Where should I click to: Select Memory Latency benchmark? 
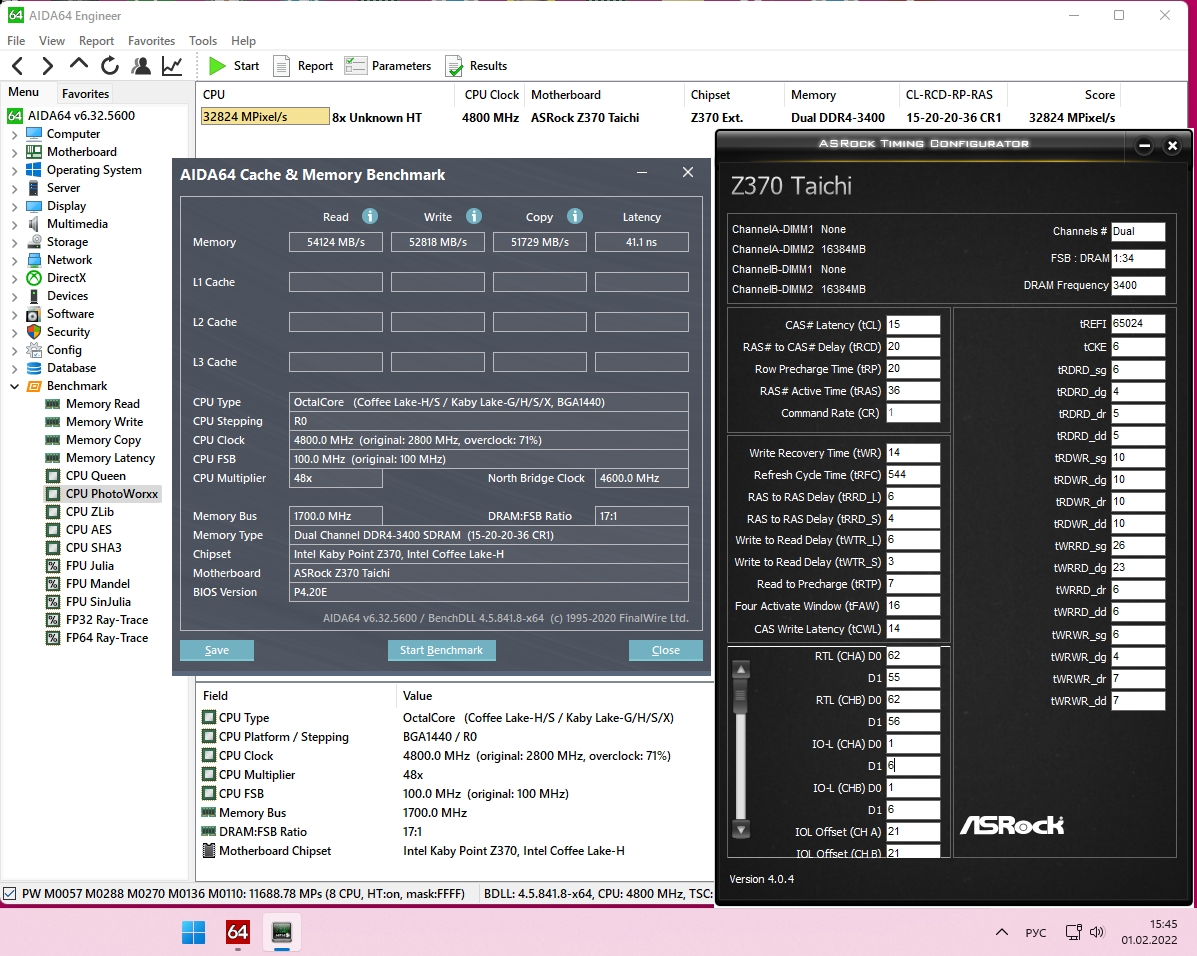110,458
